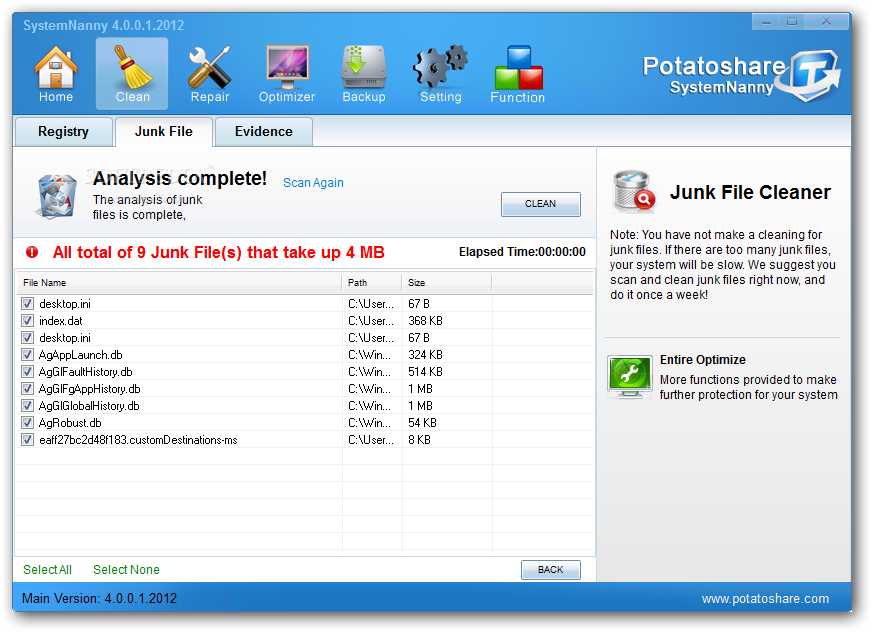The image size is (872, 632).
Task: Click the 514 KB size cell
Action: click(425, 372)
